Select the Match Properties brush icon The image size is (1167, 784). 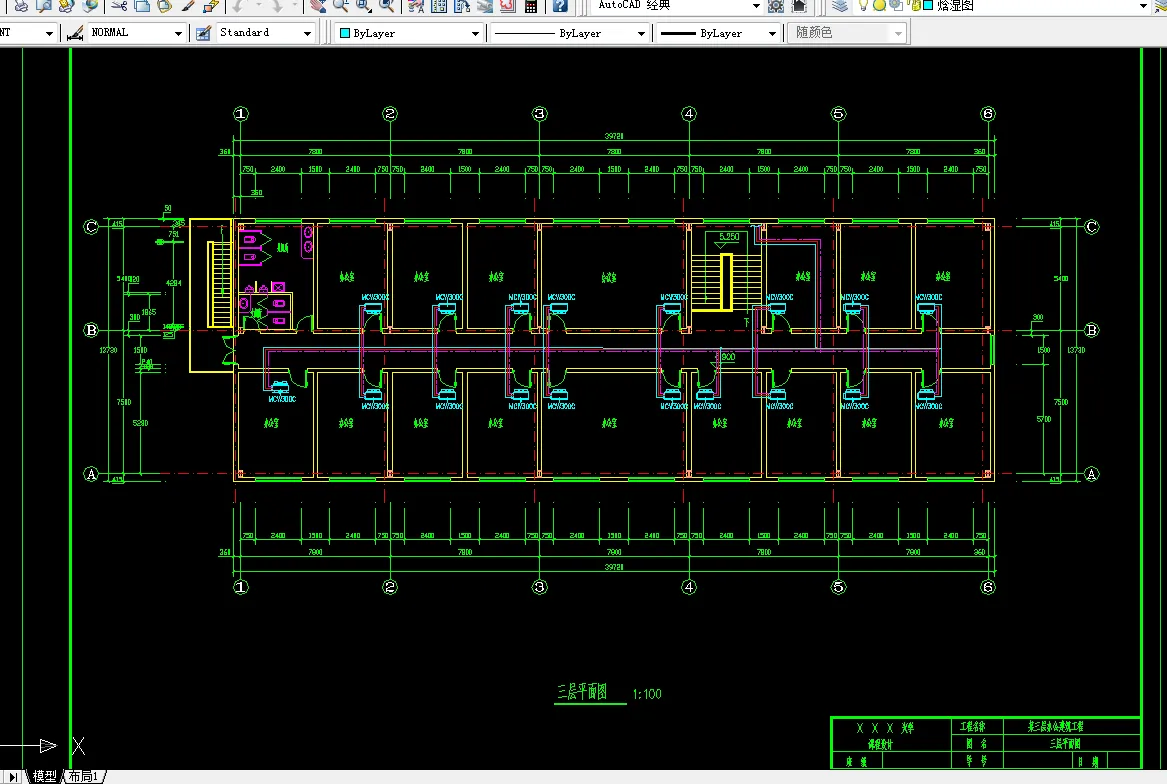coord(188,6)
